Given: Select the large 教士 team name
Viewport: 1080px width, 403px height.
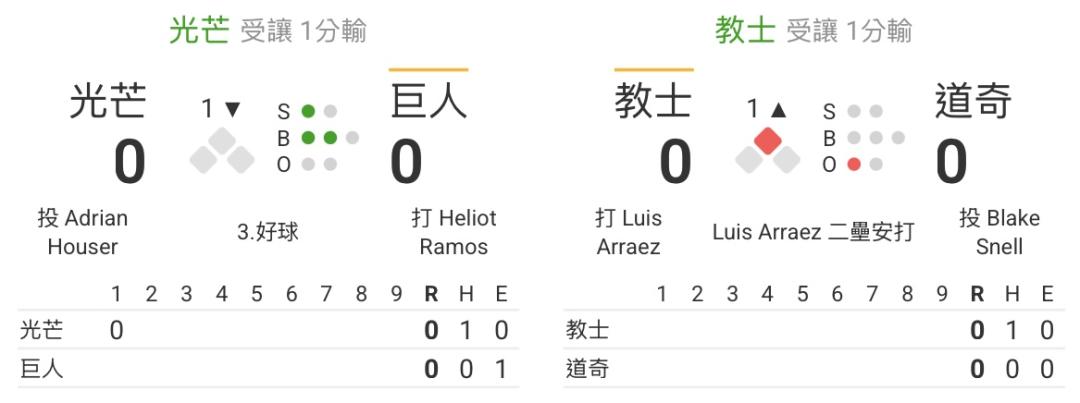Looking at the screenshot, I should coord(653,102).
